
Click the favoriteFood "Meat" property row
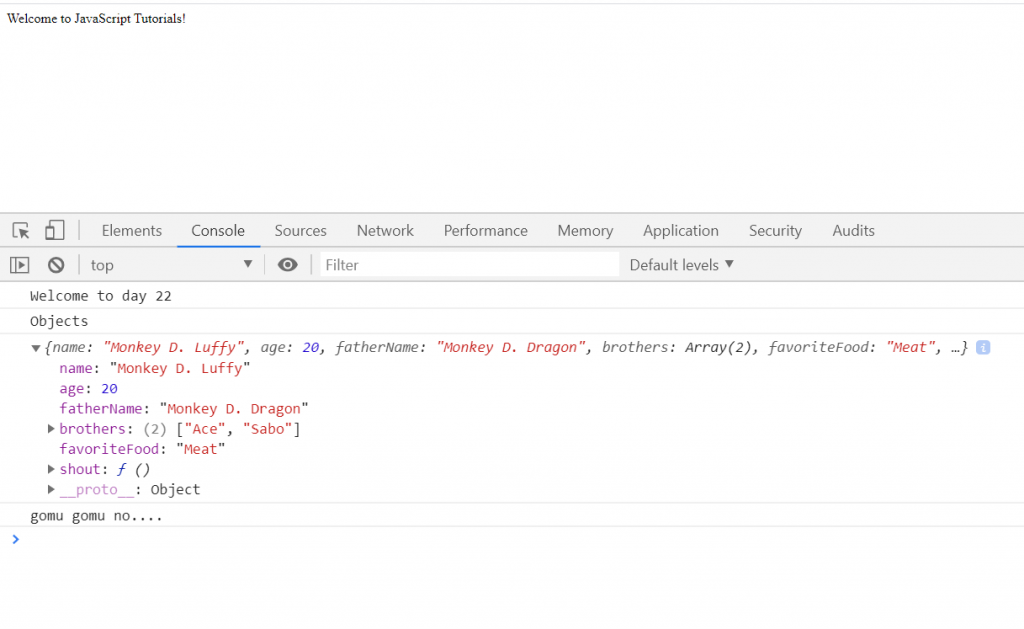pos(142,449)
